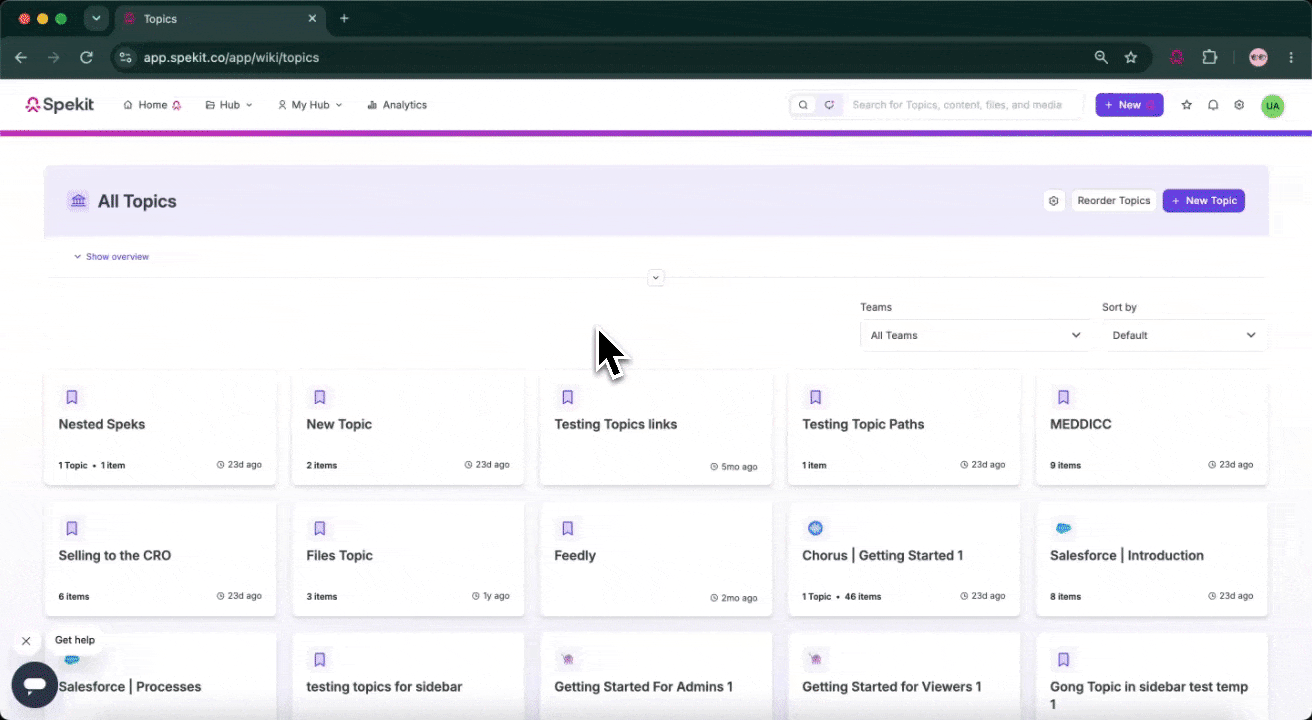
Task: Reload the page
Action: point(86,57)
